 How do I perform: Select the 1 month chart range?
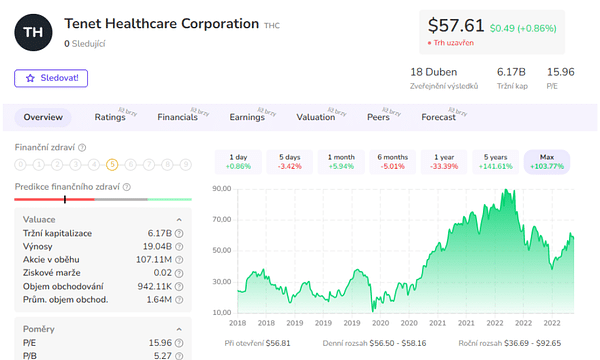pyautogui.click(x=341, y=162)
